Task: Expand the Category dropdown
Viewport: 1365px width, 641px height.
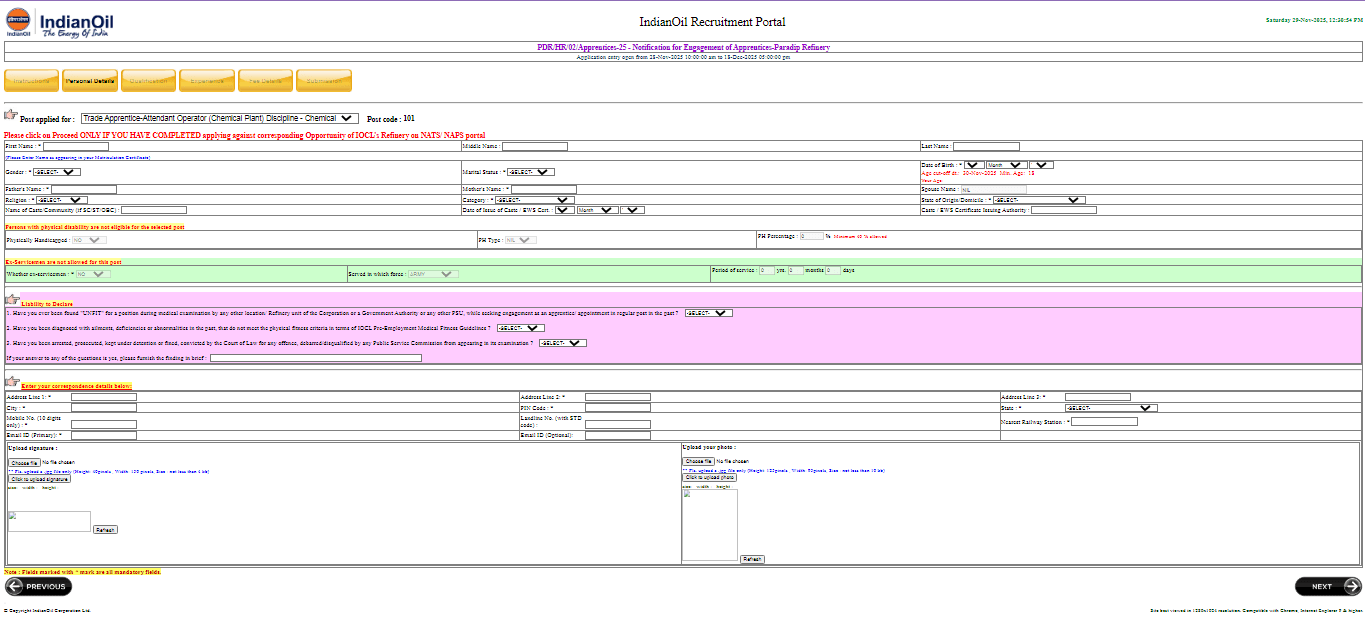Action: (533, 200)
